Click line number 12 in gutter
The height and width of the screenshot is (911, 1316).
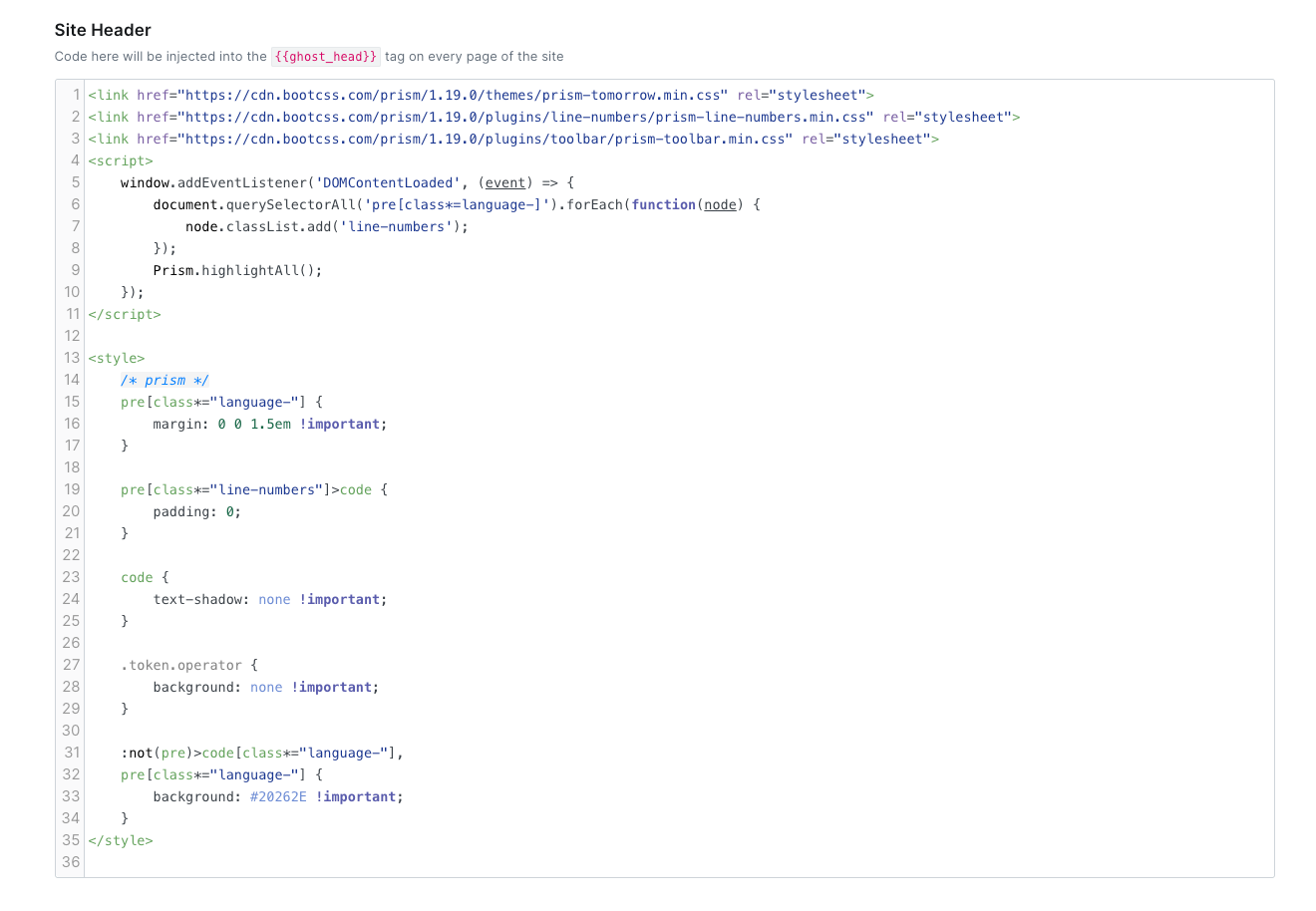click(x=72, y=337)
